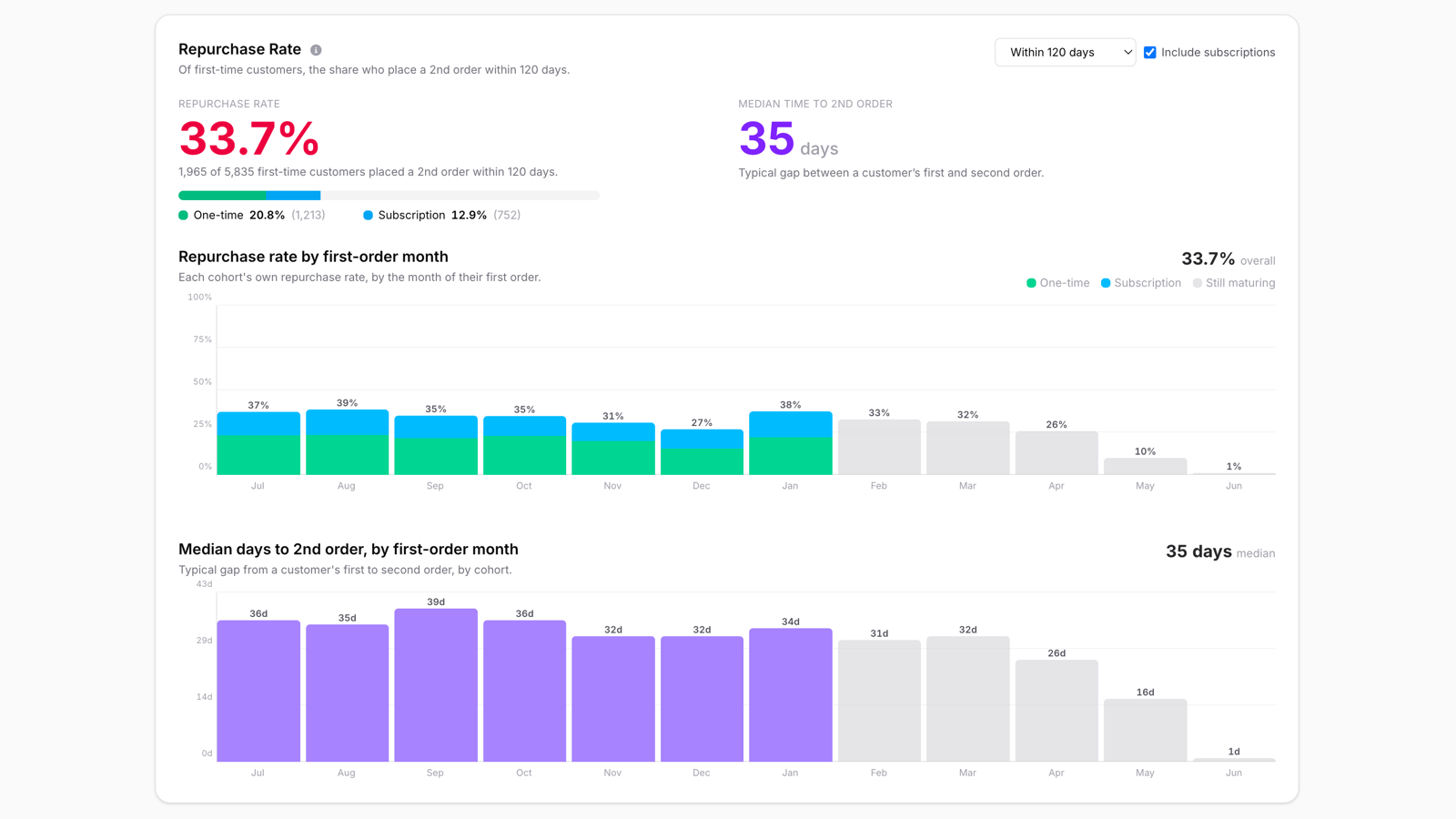Image resolution: width=1456 pixels, height=819 pixels.
Task: Click the purple 35 median days value
Action: click(x=767, y=138)
